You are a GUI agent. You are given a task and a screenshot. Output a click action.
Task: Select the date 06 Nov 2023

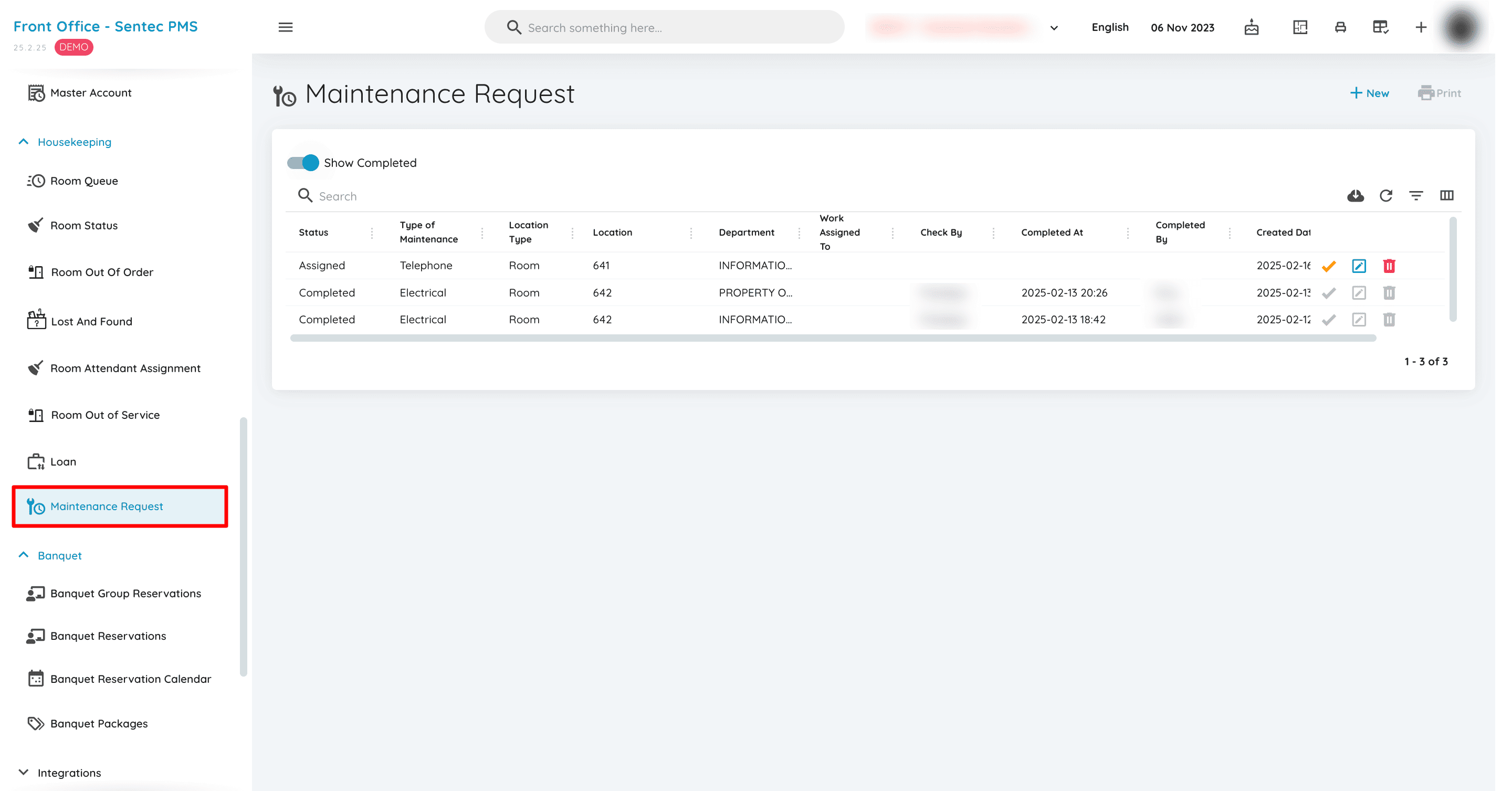click(x=1182, y=28)
